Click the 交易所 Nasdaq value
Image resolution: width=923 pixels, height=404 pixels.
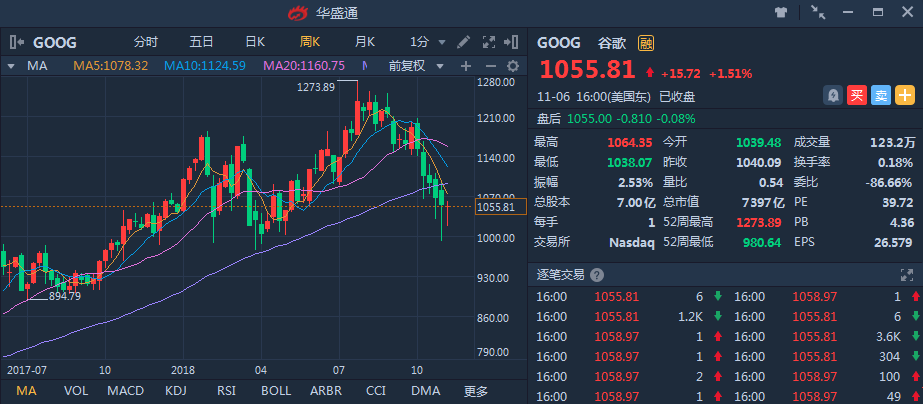(x=632, y=242)
